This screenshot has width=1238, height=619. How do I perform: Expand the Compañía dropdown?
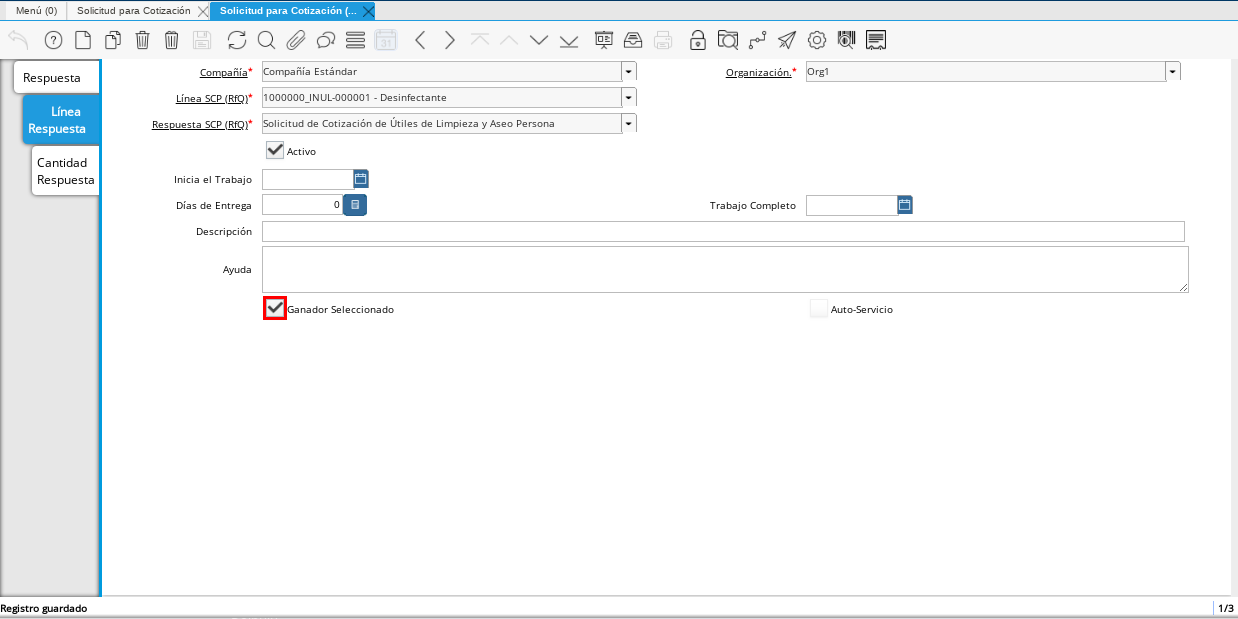click(628, 72)
